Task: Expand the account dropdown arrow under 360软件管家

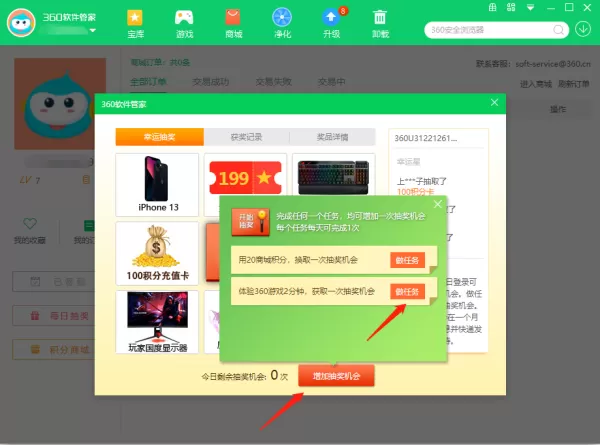Action: [93, 30]
